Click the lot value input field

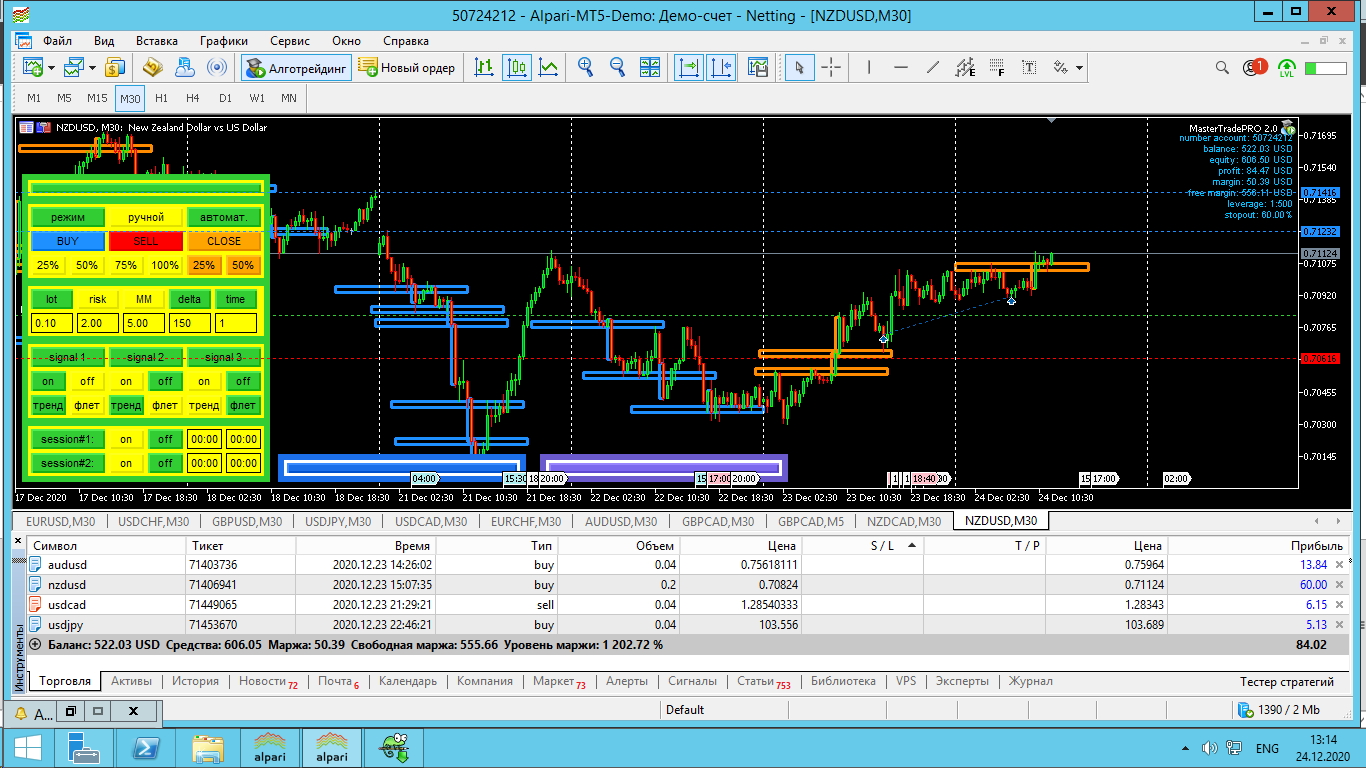pos(52,323)
